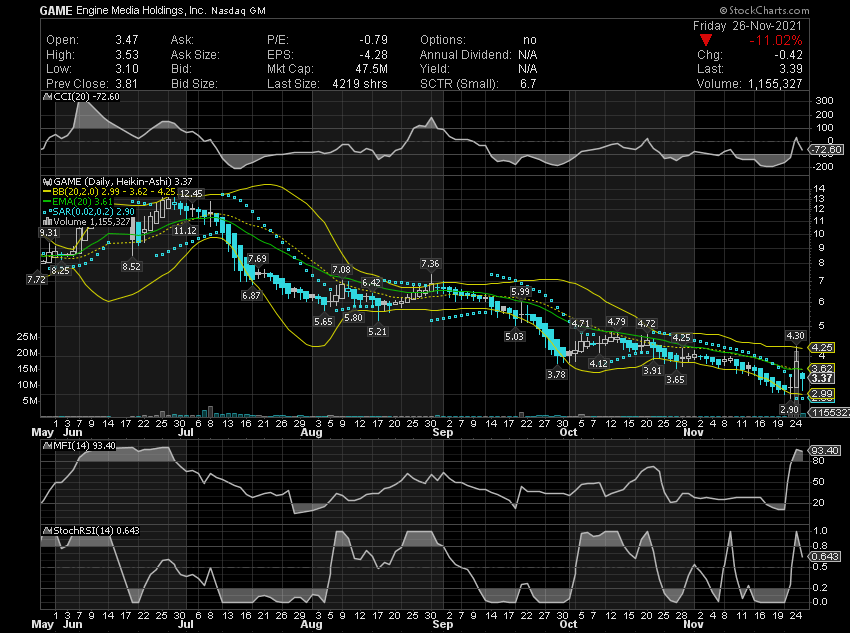Click the 5.03 price annotation

point(514,337)
